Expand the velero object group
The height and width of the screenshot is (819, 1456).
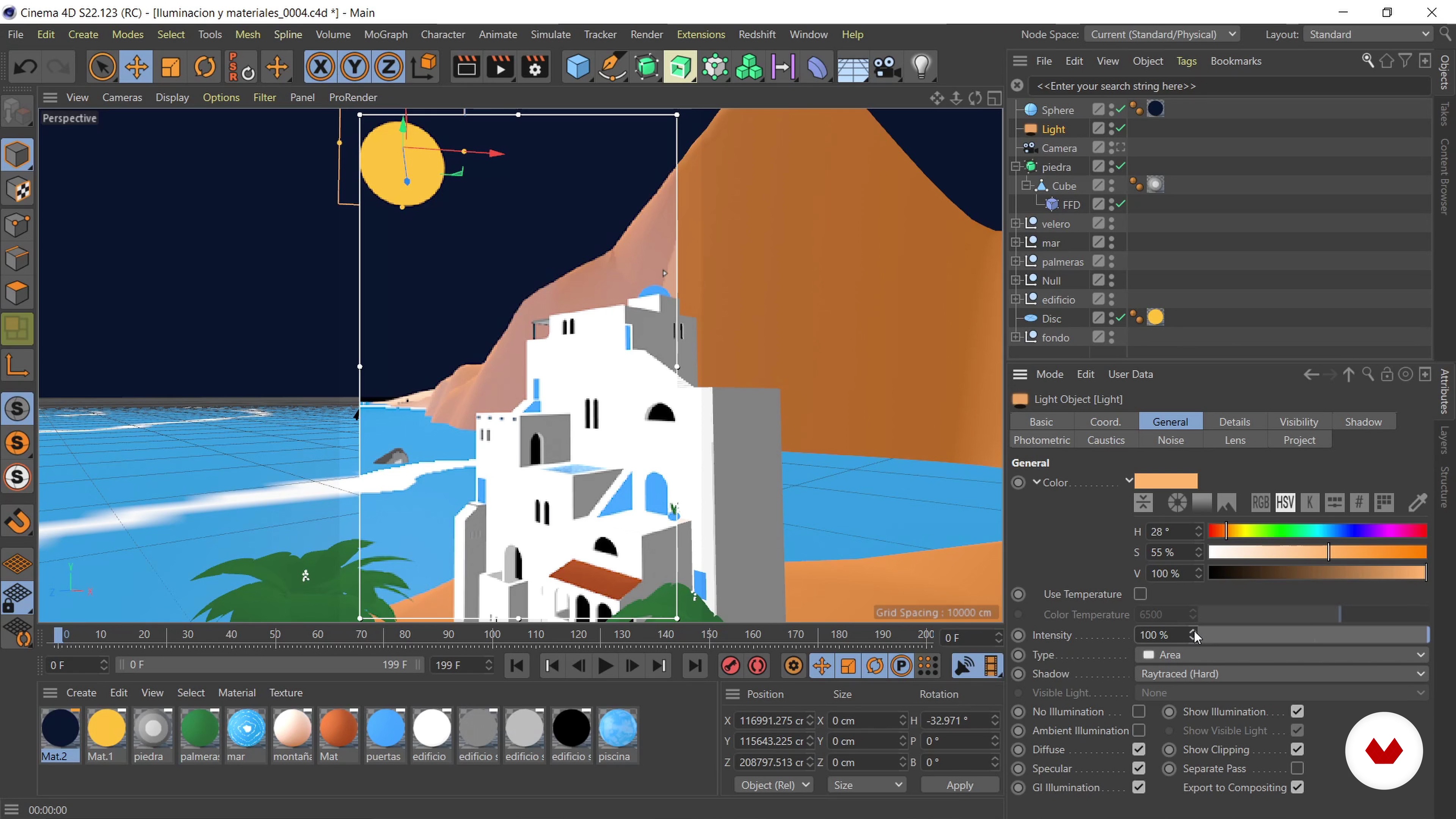tap(1015, 224)
